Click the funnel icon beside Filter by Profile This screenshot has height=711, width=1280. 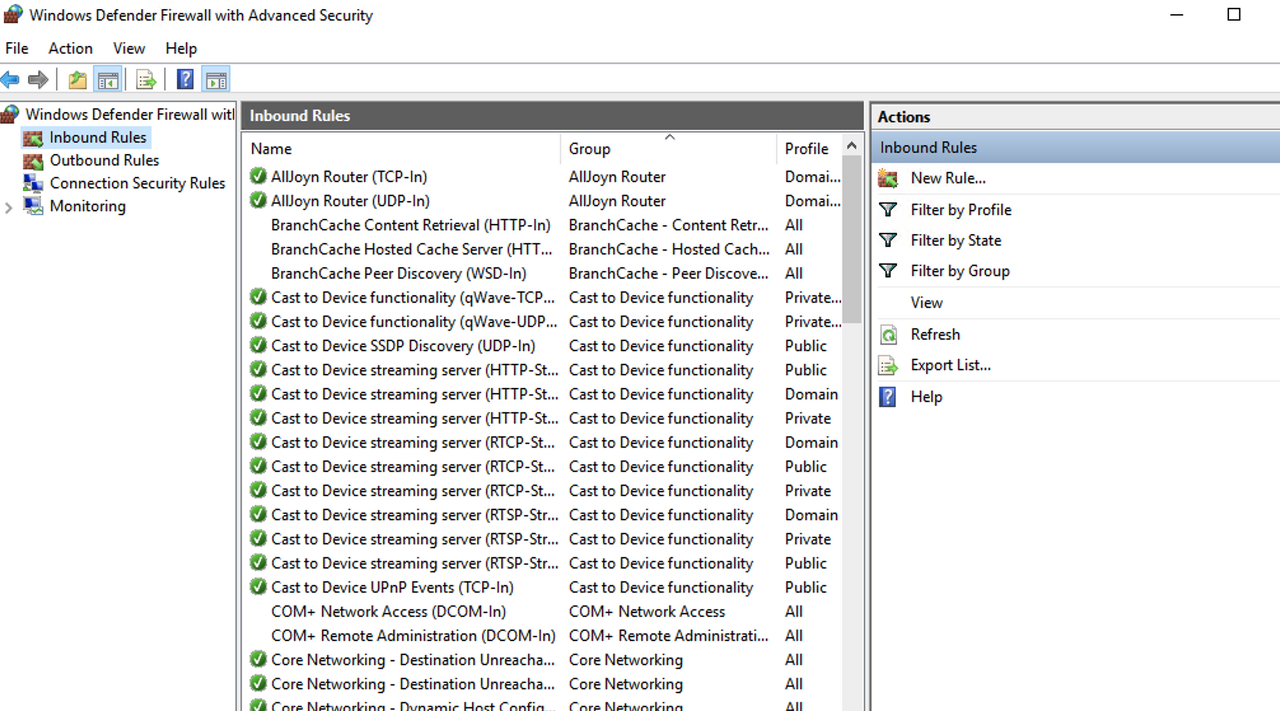(888, 209)
